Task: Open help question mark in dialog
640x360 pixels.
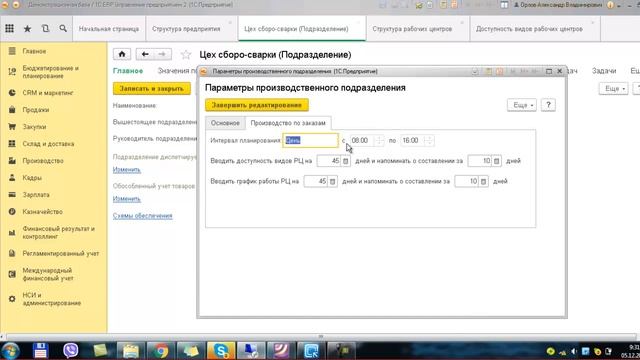Action: [548, 105]
